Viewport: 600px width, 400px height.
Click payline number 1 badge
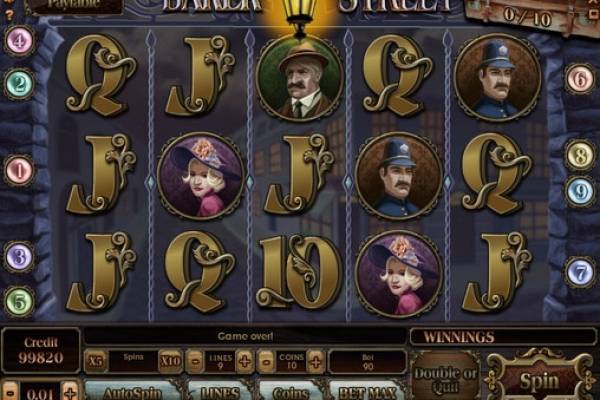[19, 170]
